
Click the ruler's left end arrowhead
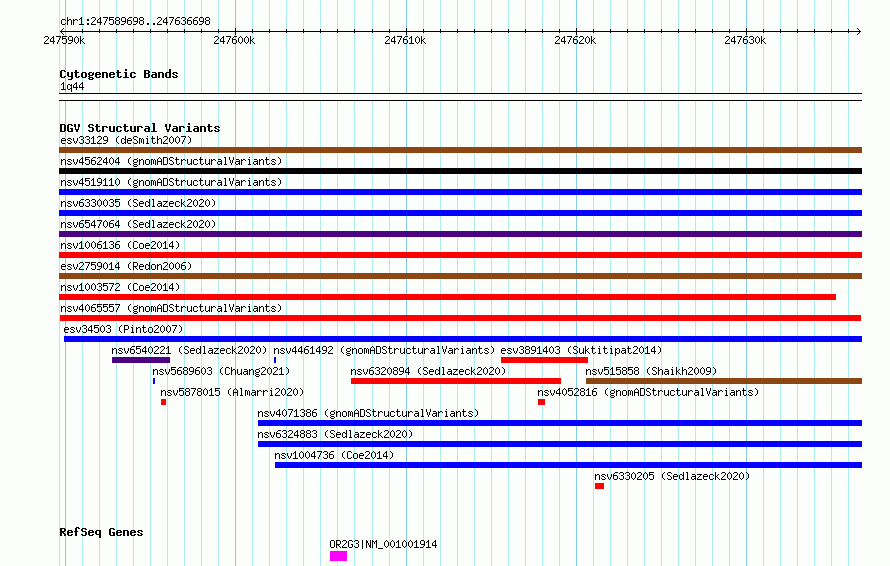tap(62, 31)
